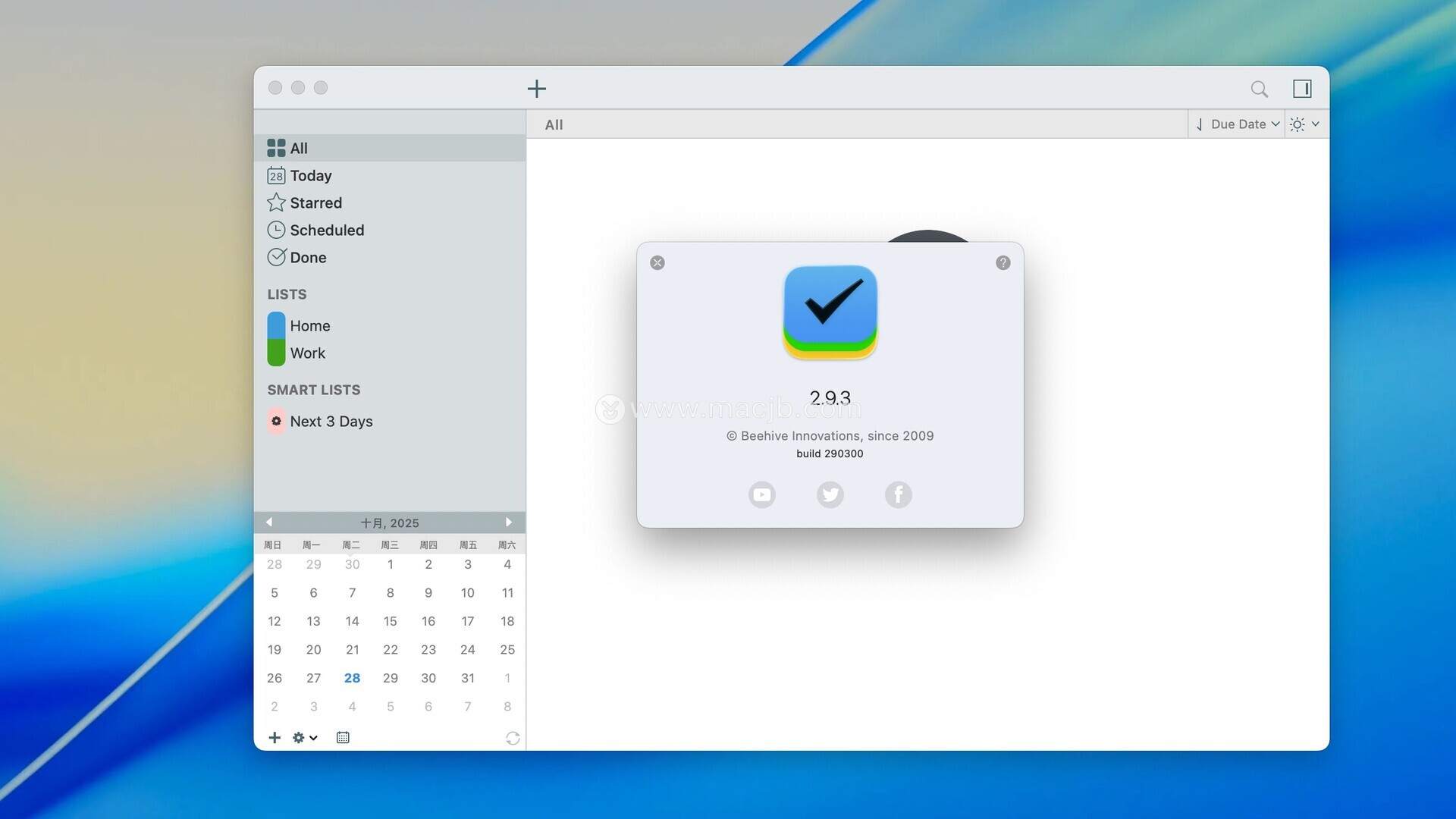This screenshot has width=1456, height=819.
Task: Open the Work list
Action: tap(307, 353)
